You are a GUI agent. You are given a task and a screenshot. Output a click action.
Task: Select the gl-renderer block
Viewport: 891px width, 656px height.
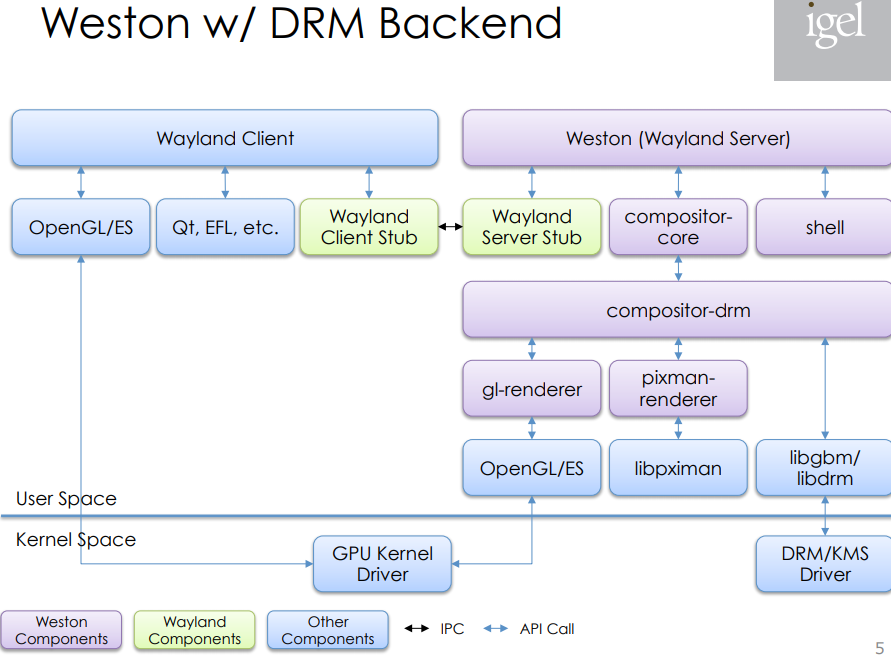point(531,388)
